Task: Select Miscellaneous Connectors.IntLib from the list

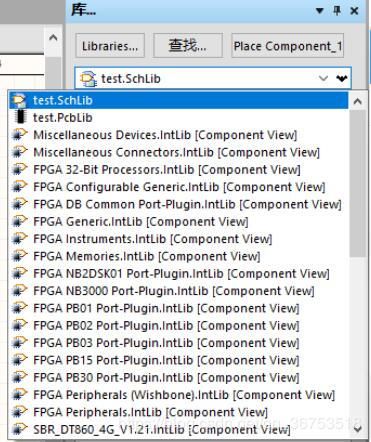Action: coord(177,152)
